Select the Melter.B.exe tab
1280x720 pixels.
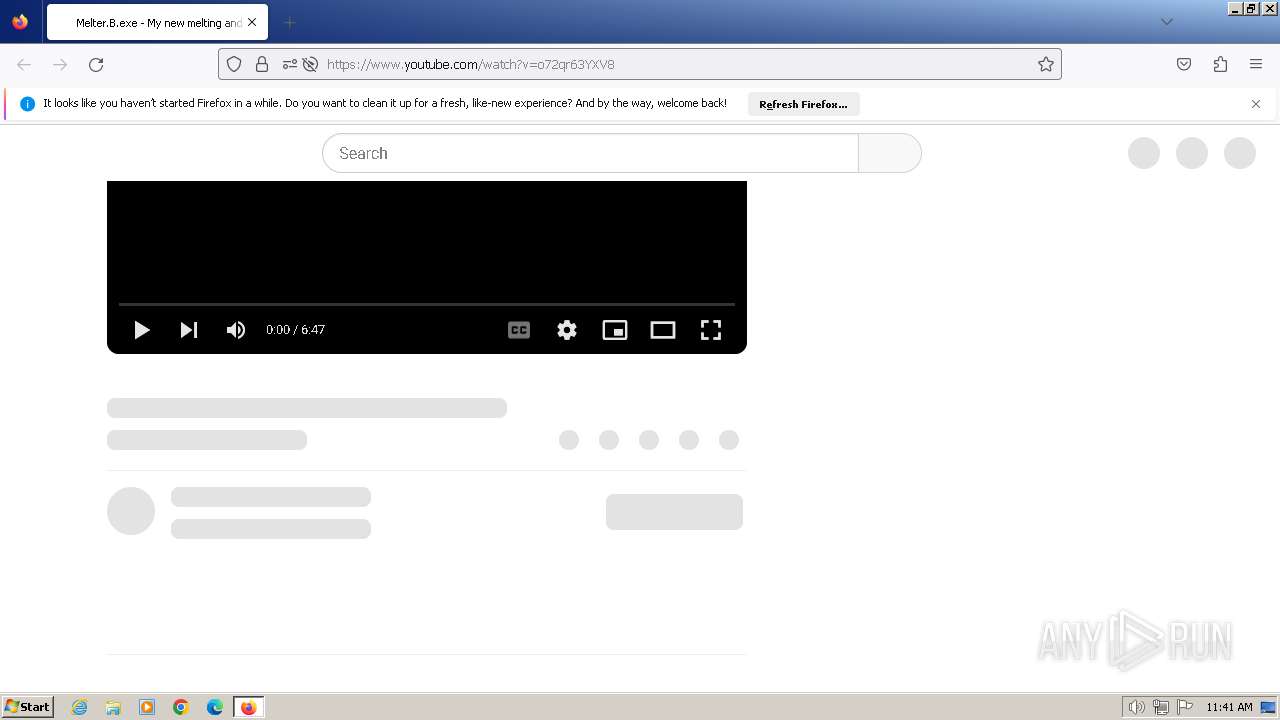tap(157, 22)
